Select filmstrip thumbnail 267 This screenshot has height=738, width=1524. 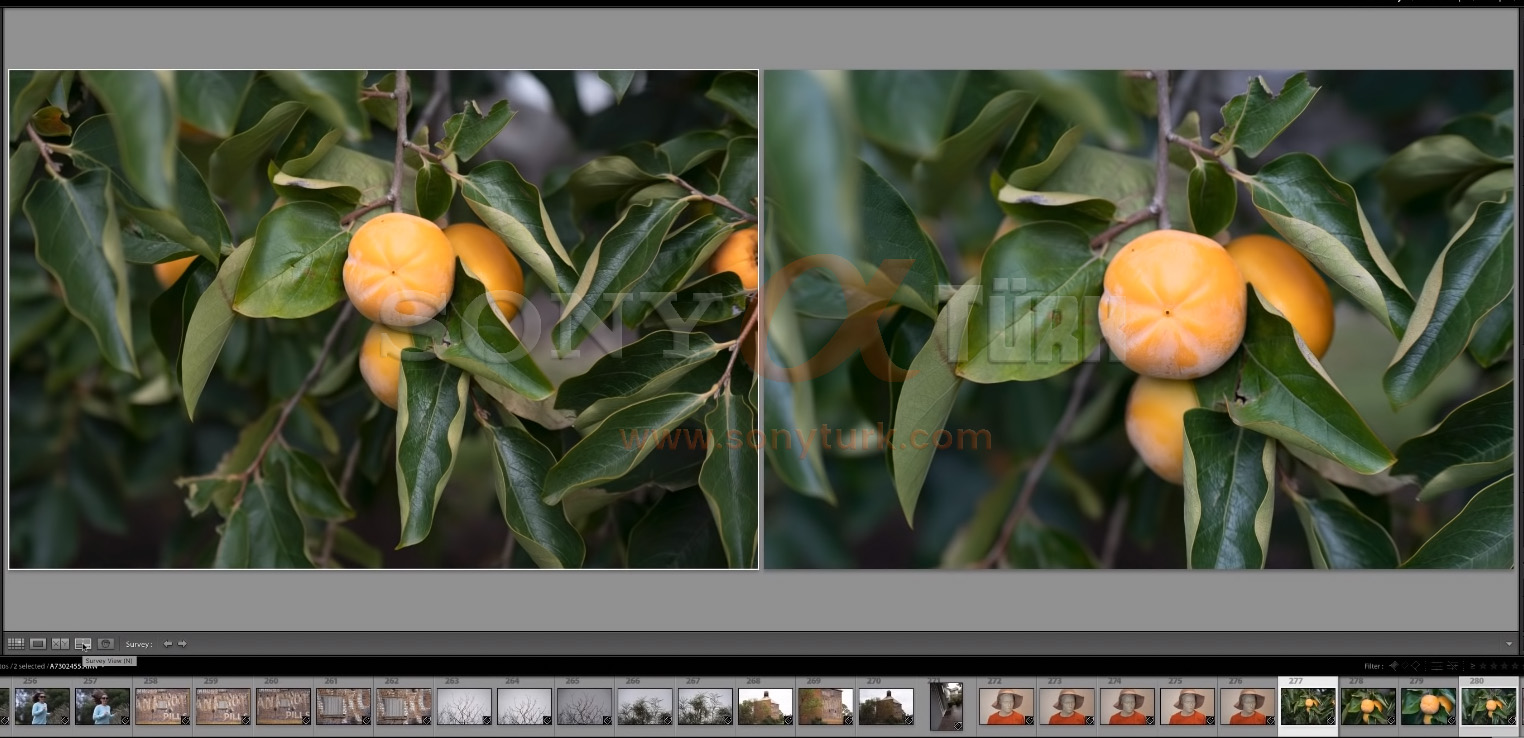point(705,707)
